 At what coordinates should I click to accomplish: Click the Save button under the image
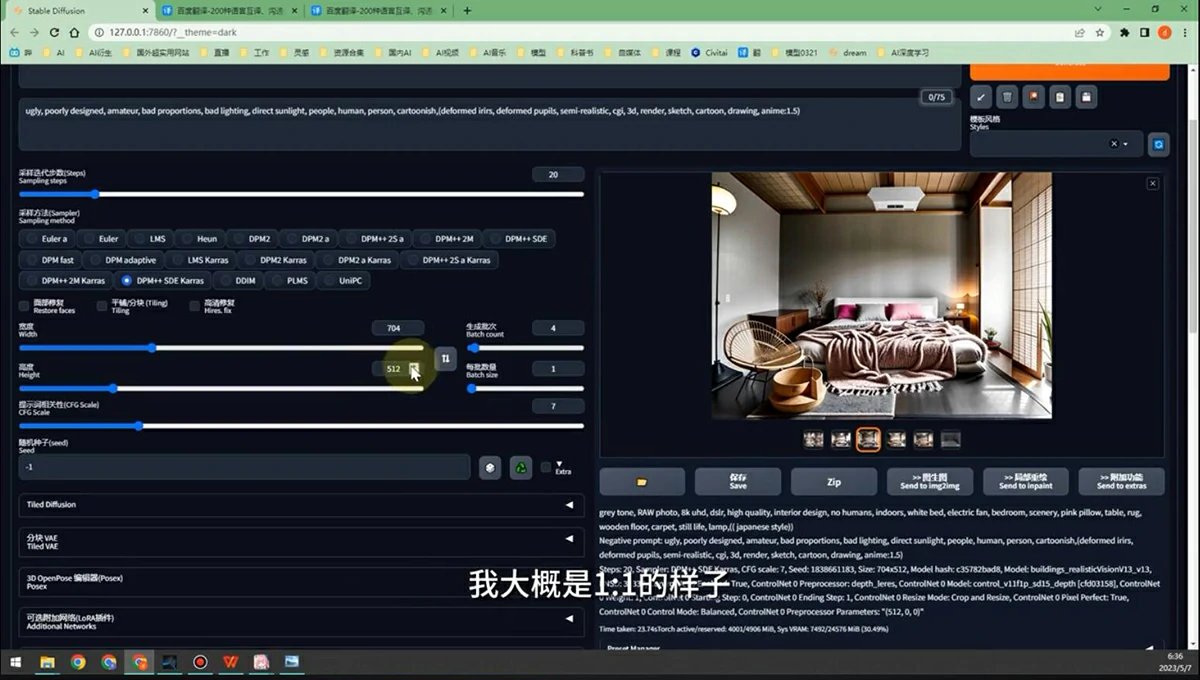click(738, 481)
